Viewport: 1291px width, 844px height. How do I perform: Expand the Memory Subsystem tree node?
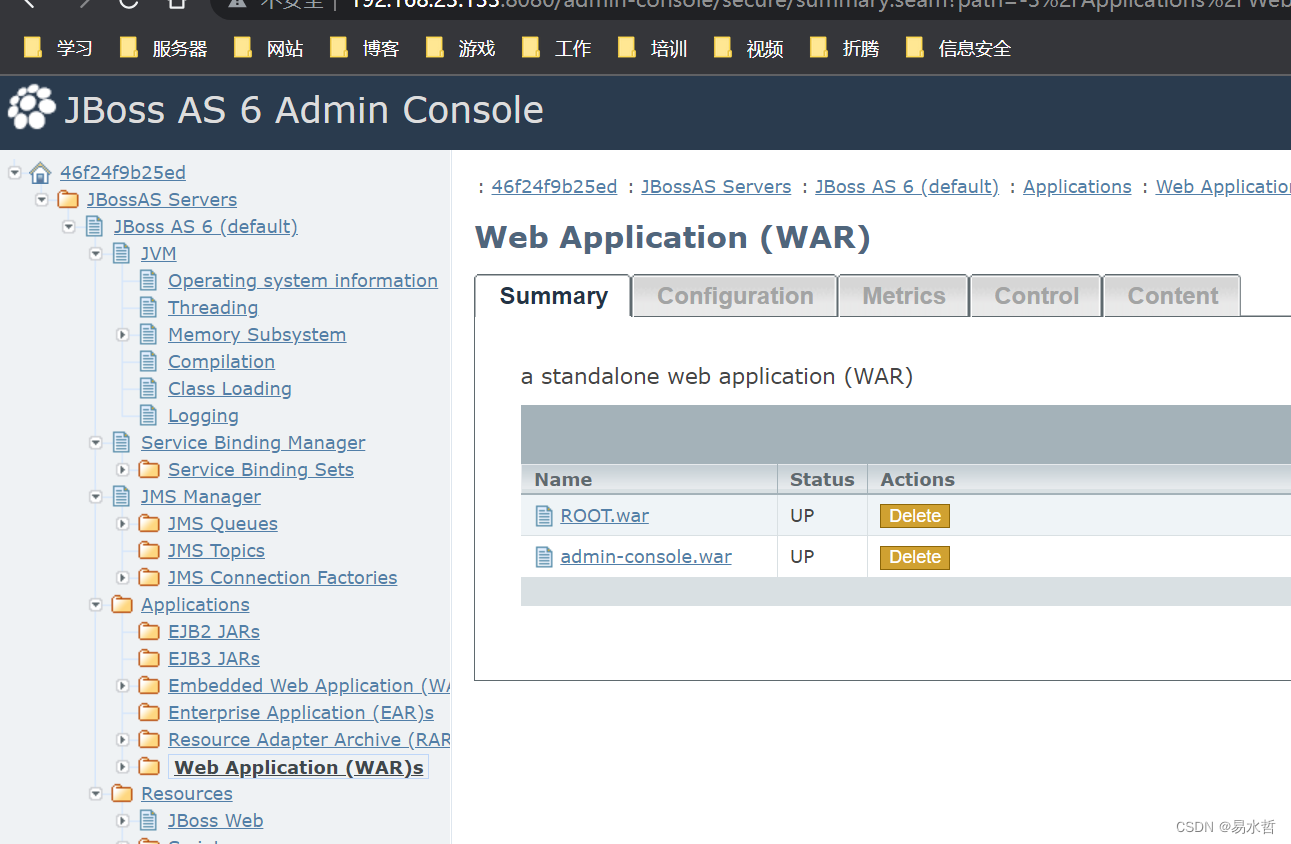pos(123,335)
